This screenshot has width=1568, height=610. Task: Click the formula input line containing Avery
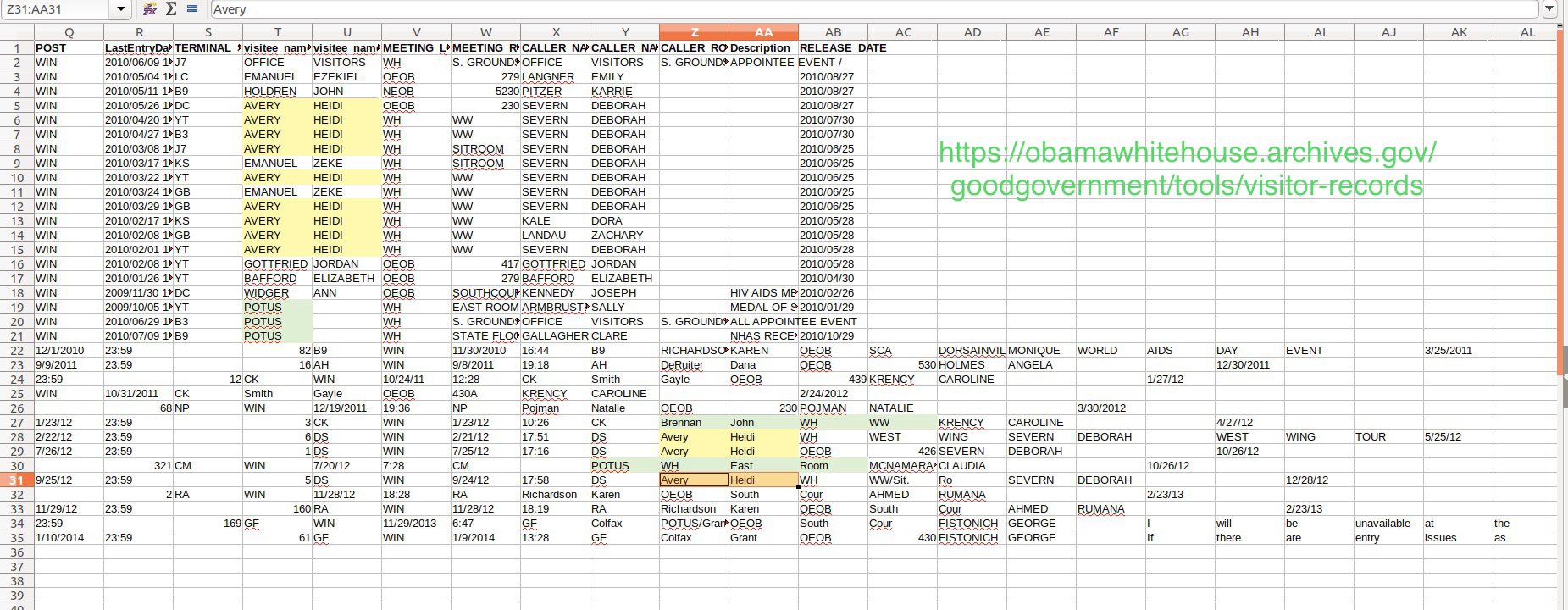874,9
